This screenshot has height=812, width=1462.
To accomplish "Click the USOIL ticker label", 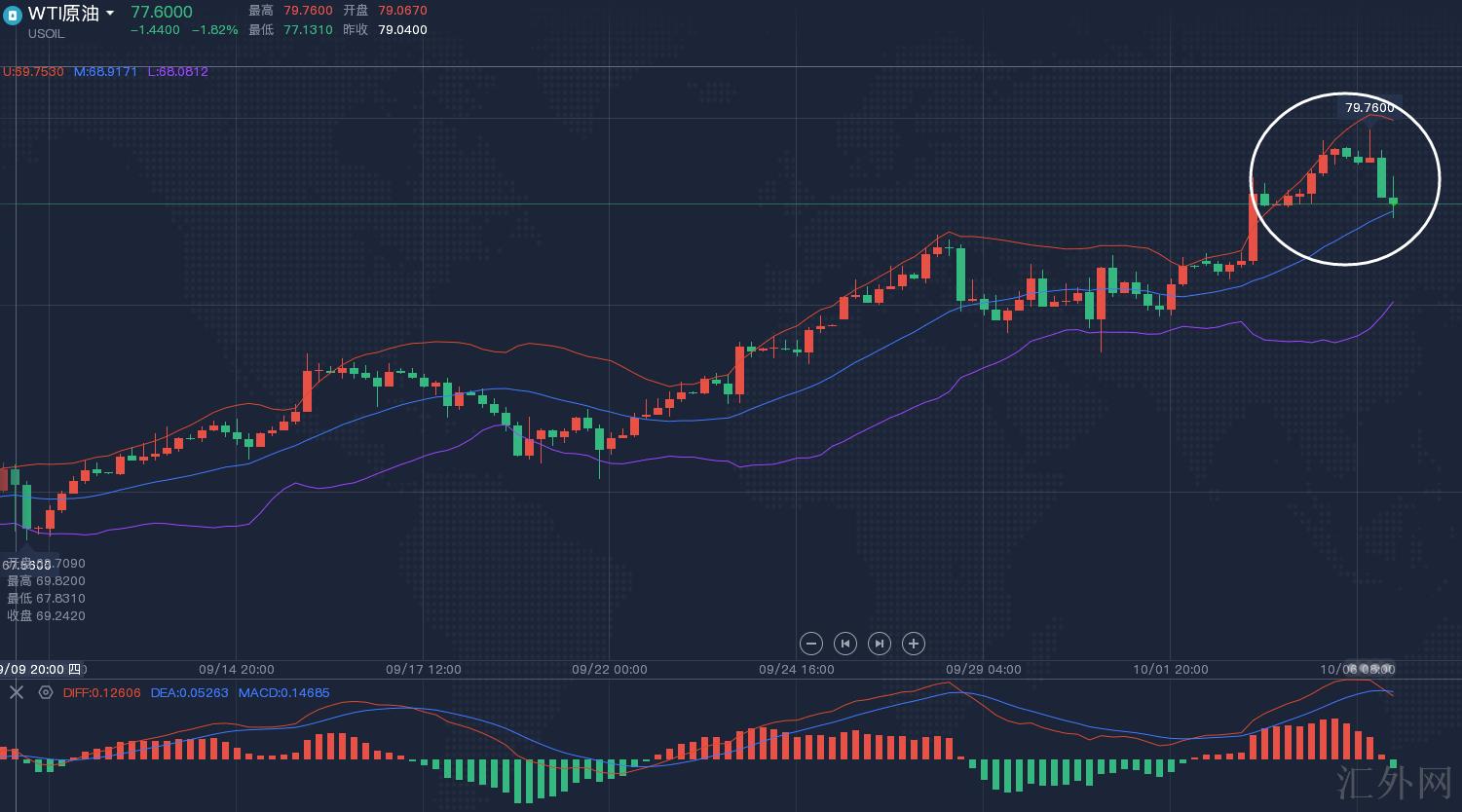I will 46,34.
